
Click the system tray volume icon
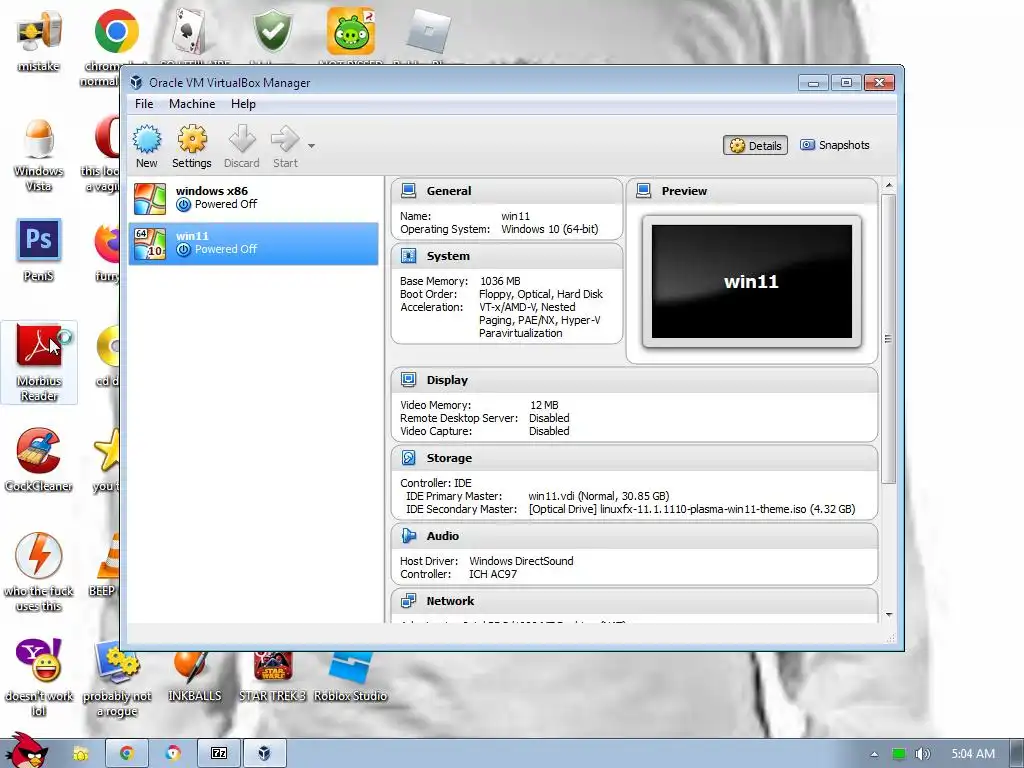(x=922, y=754)
